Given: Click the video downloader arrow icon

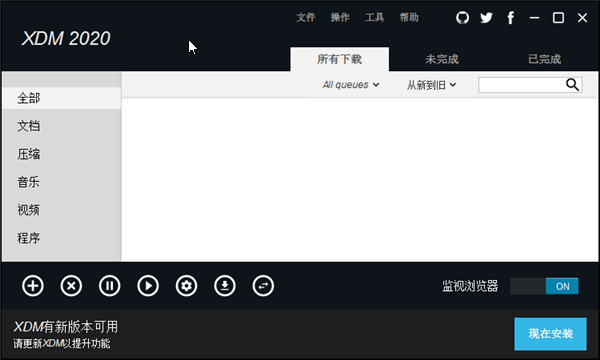Looking at the screenshot, I should click(x=225, y=286).
